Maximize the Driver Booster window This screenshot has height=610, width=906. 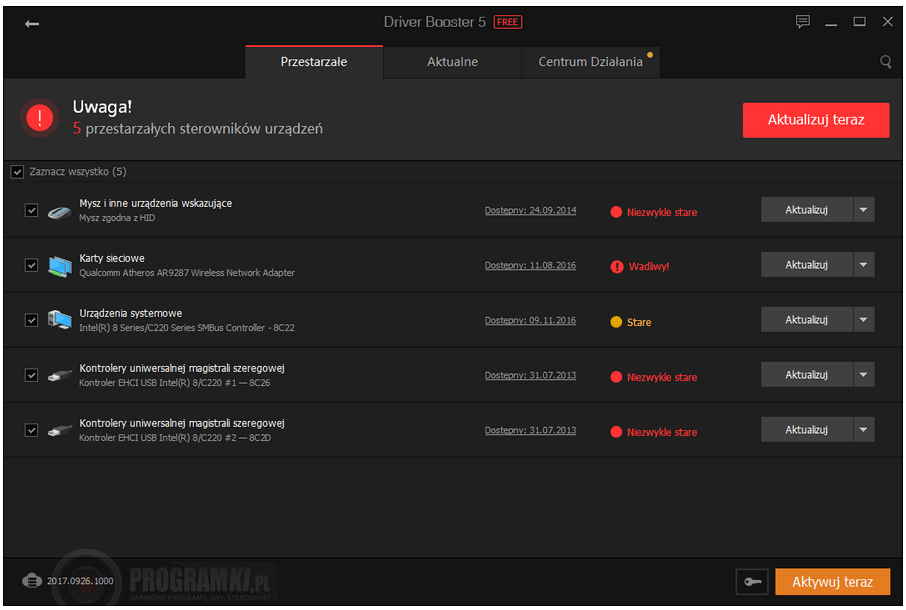[x=859, y=22]
